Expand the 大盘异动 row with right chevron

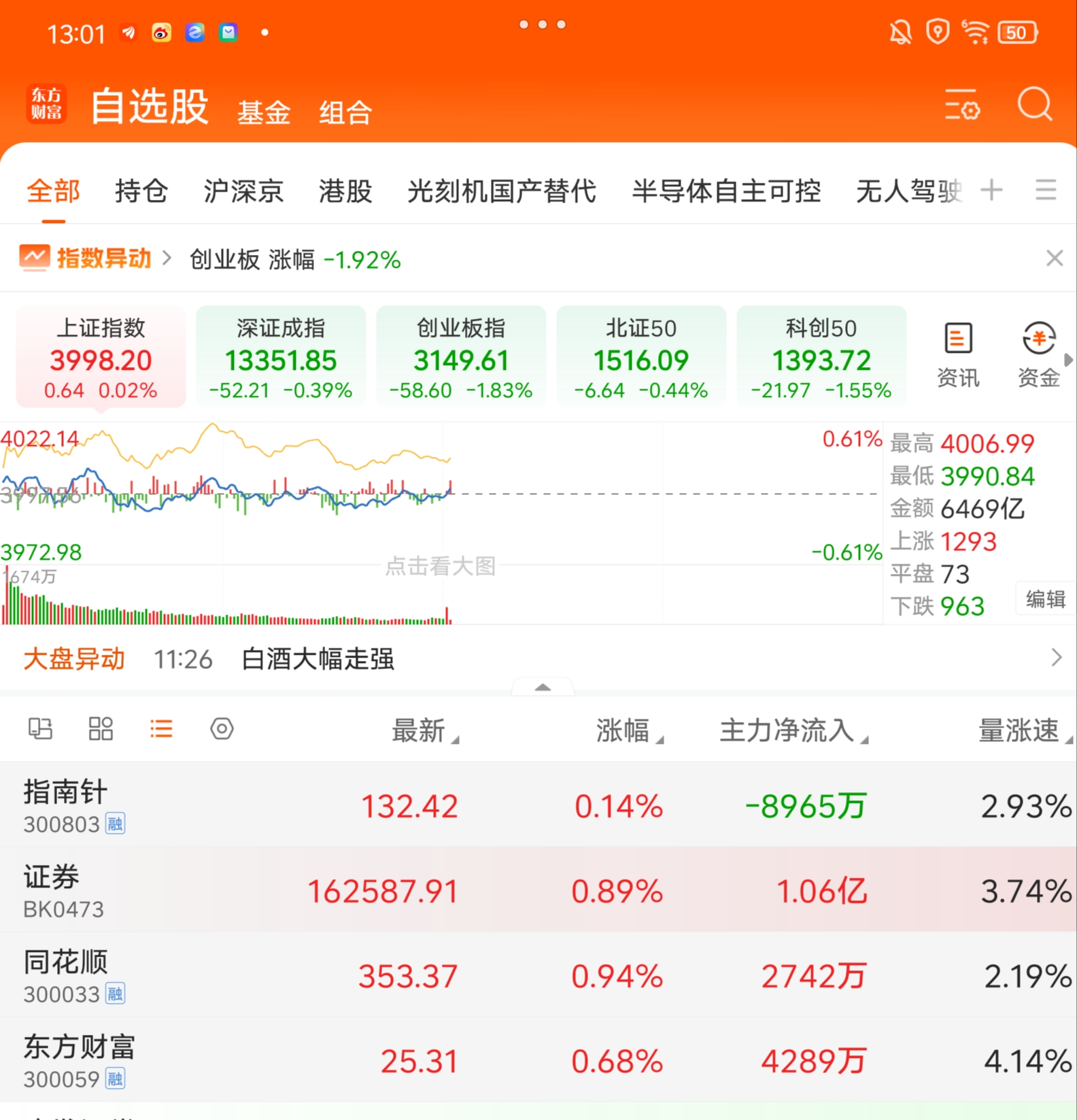(x=1056, y=658)
